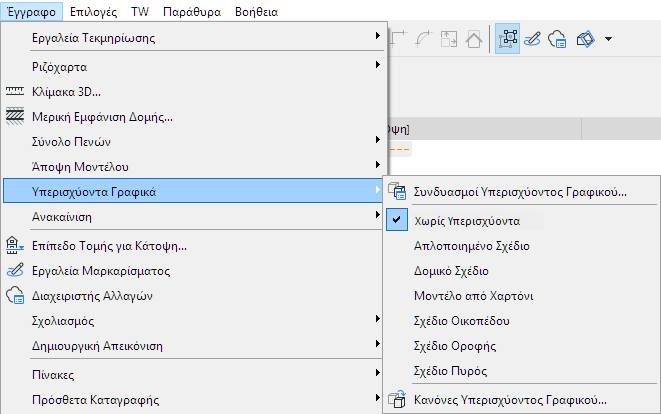The image size is (661, 414).
Task: Click the resize frame toolbar icon
Action: coord(449,39)
